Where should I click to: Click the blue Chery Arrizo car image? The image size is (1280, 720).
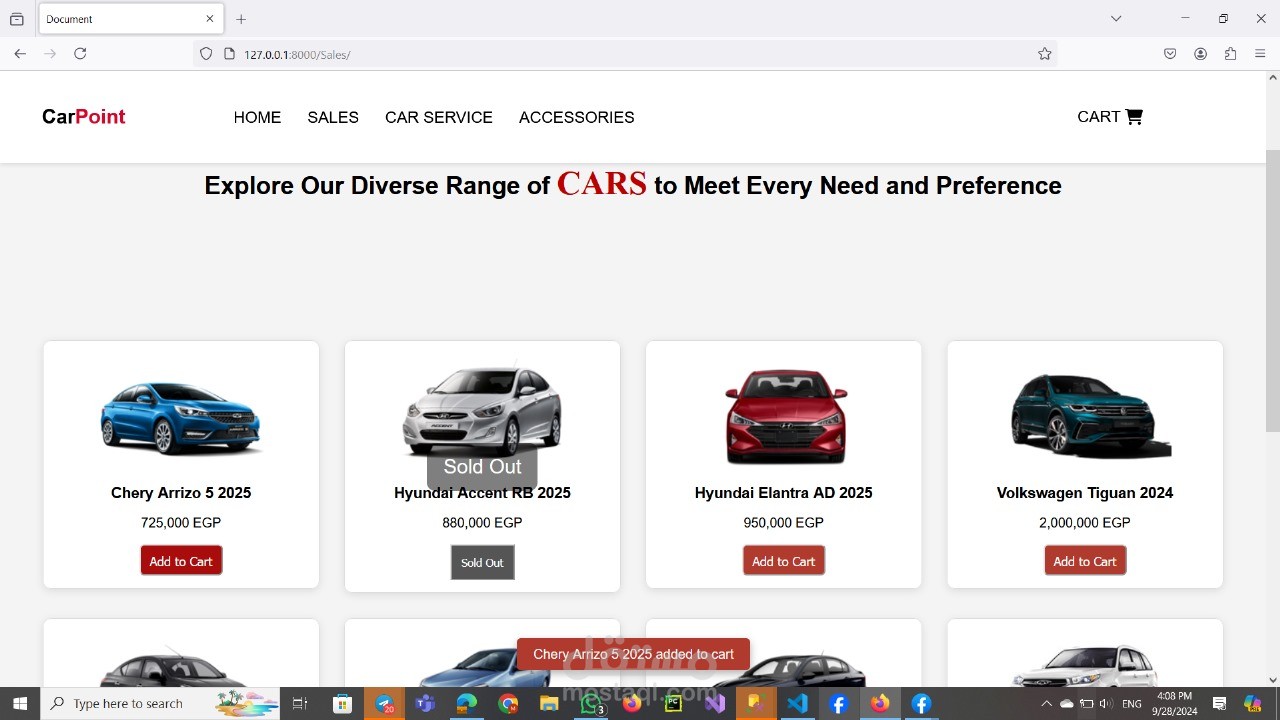click(x=181, y=418)
